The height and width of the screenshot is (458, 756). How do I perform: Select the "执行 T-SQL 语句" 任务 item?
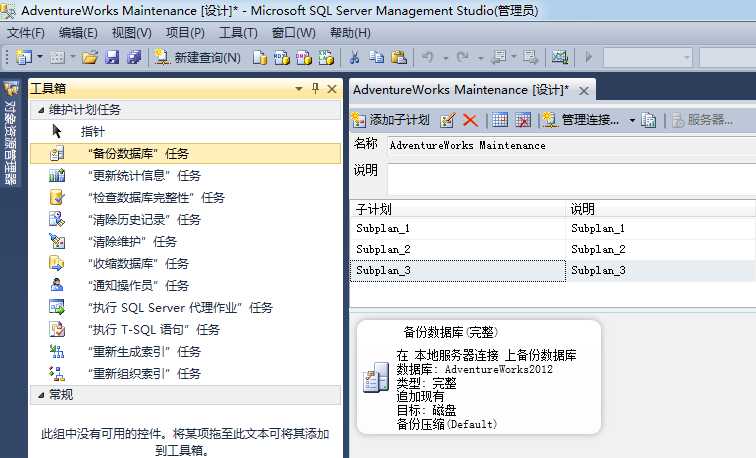185,330
